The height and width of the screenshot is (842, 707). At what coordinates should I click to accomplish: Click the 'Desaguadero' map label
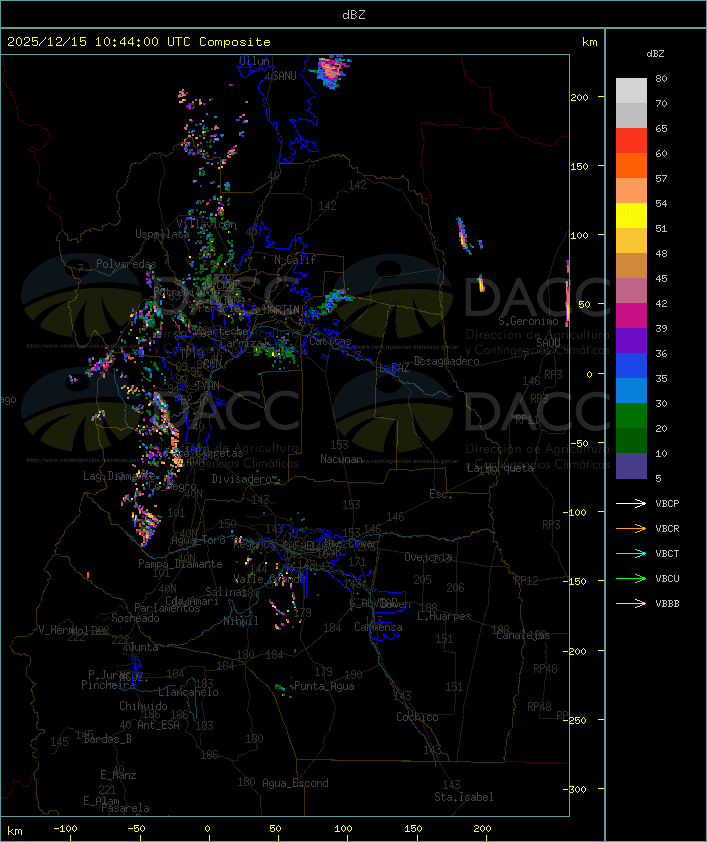click(446, 361)
